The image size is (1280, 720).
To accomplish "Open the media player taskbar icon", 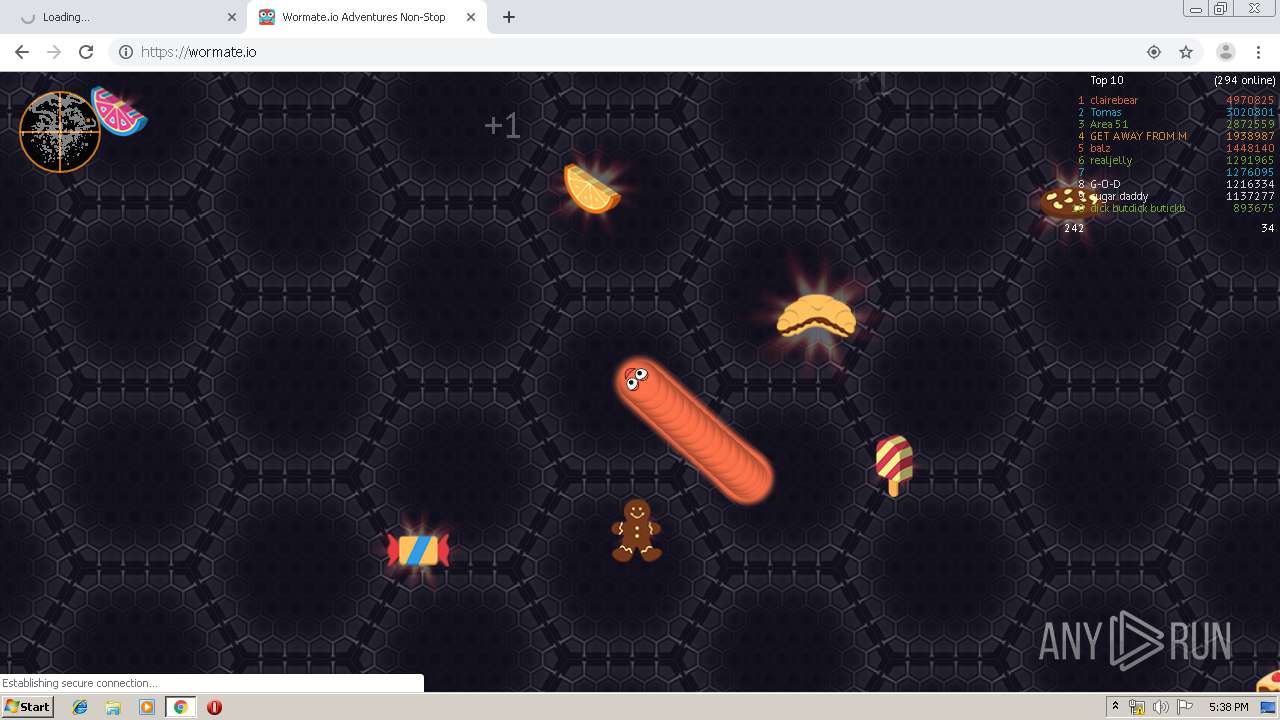I will click(x=147, y=707).
